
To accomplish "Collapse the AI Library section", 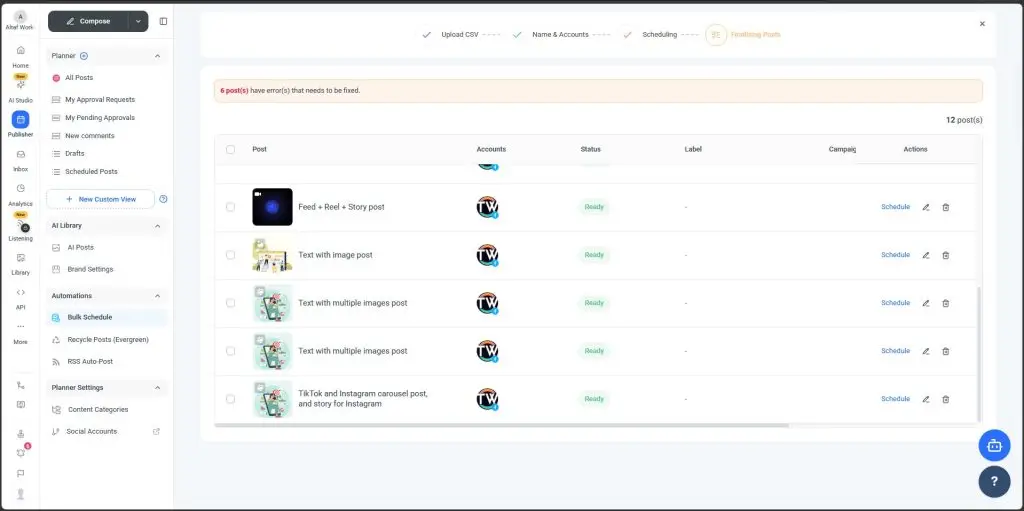I will (x=157, y=226).
